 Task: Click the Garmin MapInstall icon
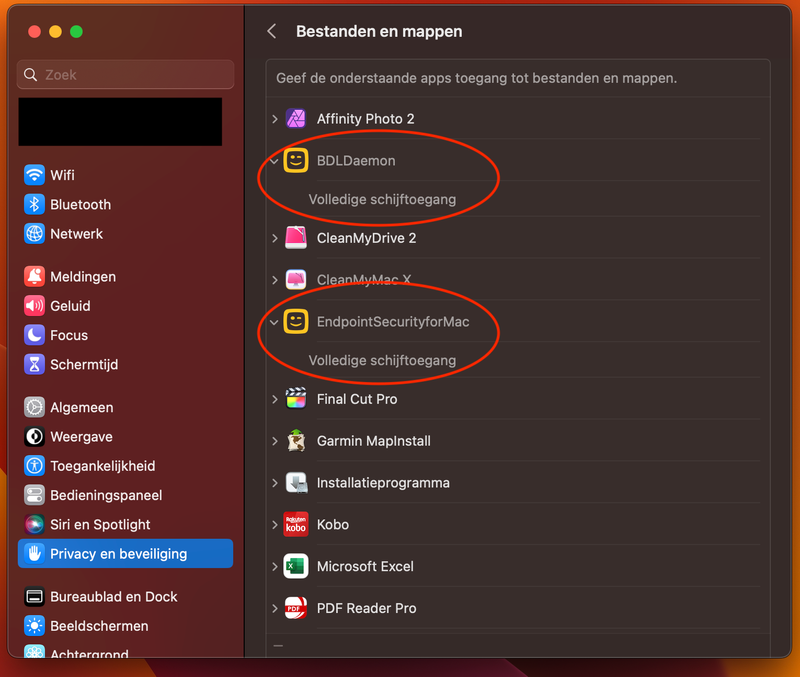click(x=295, y=441)
